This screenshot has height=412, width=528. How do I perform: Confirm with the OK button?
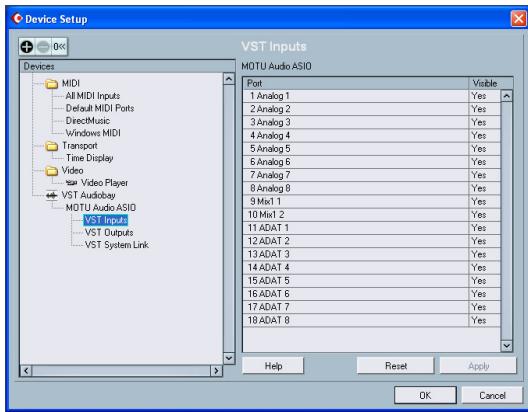tap(425, 395)
